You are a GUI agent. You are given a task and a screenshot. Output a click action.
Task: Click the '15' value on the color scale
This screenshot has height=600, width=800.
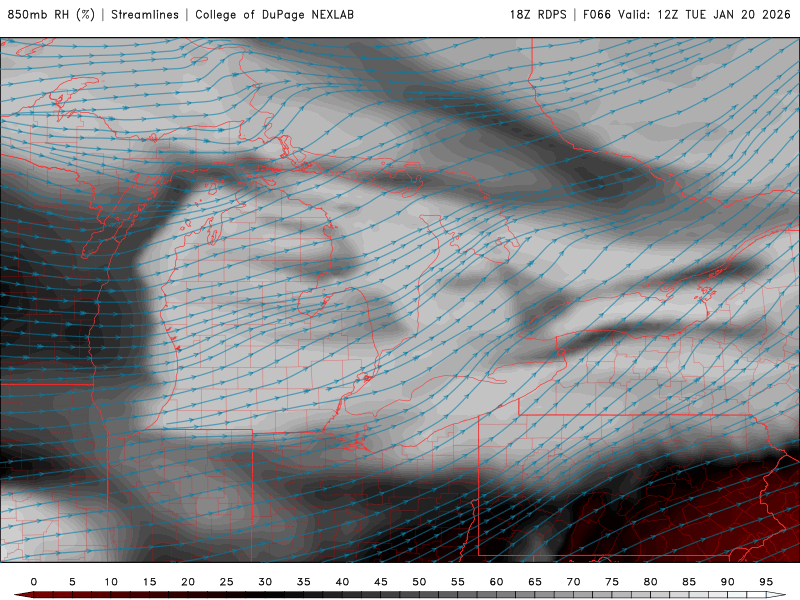[149, 582]
